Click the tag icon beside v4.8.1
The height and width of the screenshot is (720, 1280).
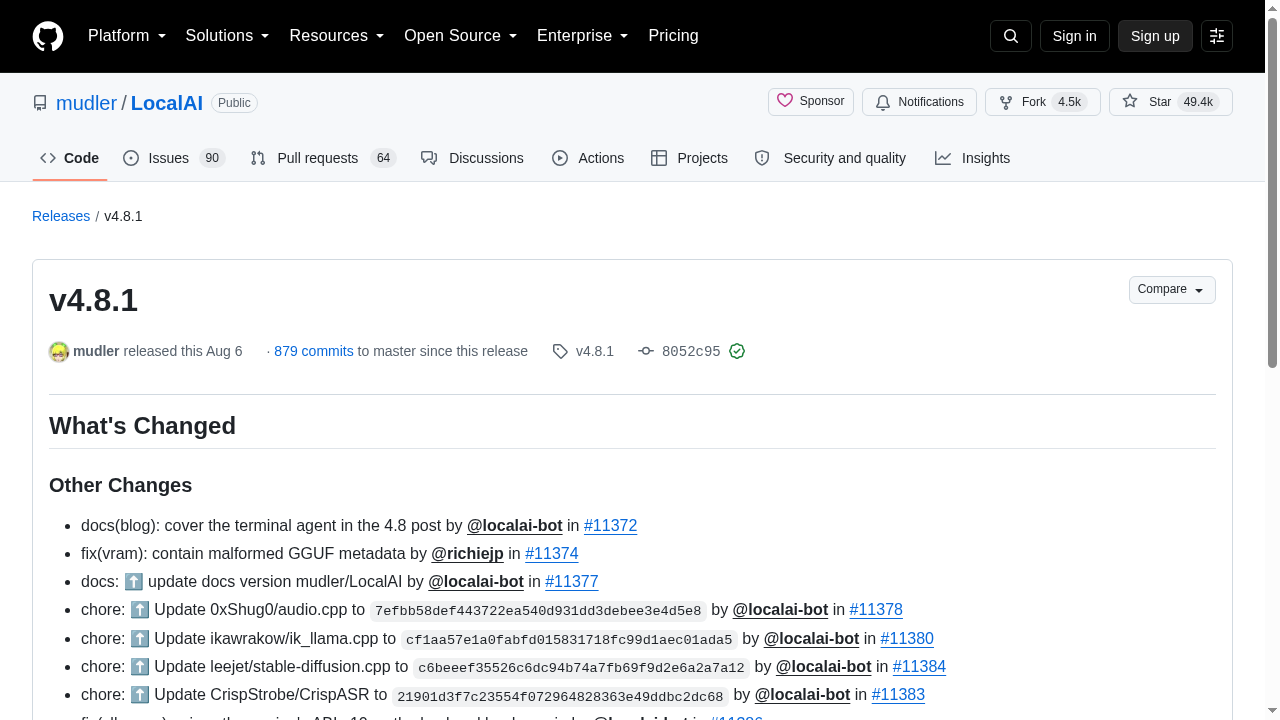coord(560,351)
